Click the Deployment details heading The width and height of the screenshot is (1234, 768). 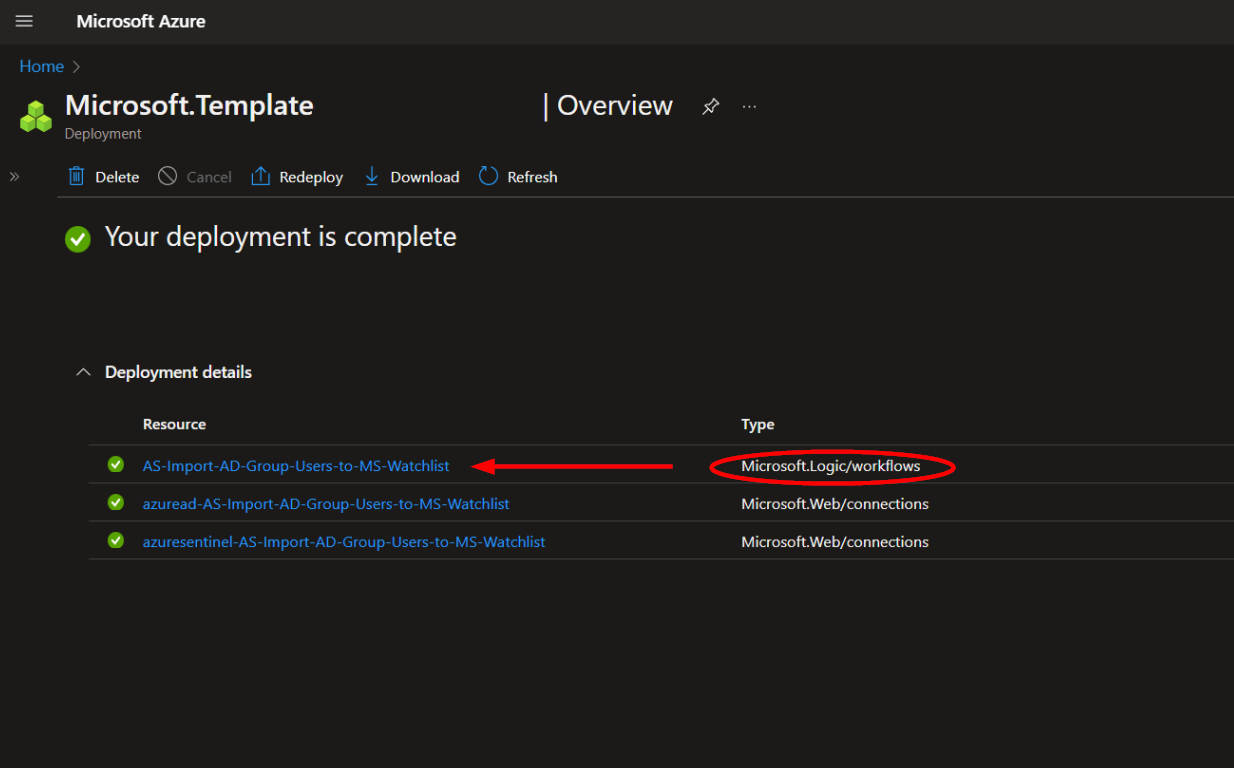point(178,372)
